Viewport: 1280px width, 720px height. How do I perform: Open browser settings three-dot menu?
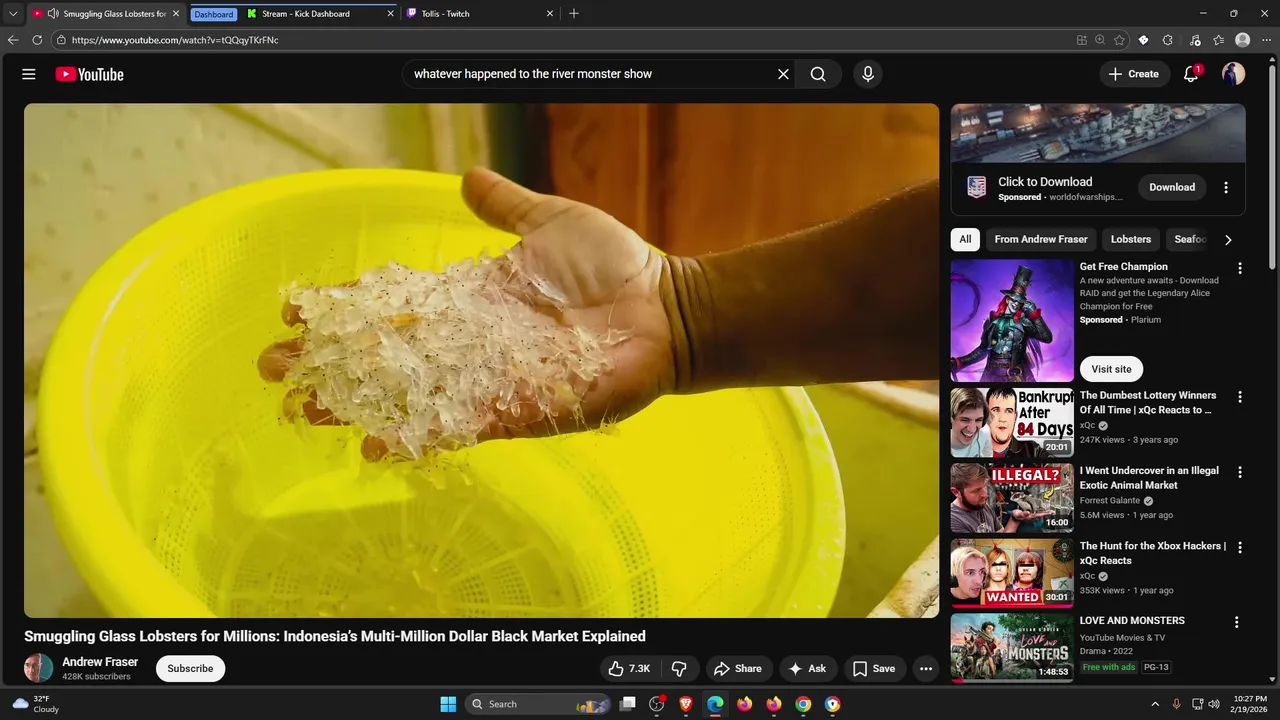tap(1267, 40)
